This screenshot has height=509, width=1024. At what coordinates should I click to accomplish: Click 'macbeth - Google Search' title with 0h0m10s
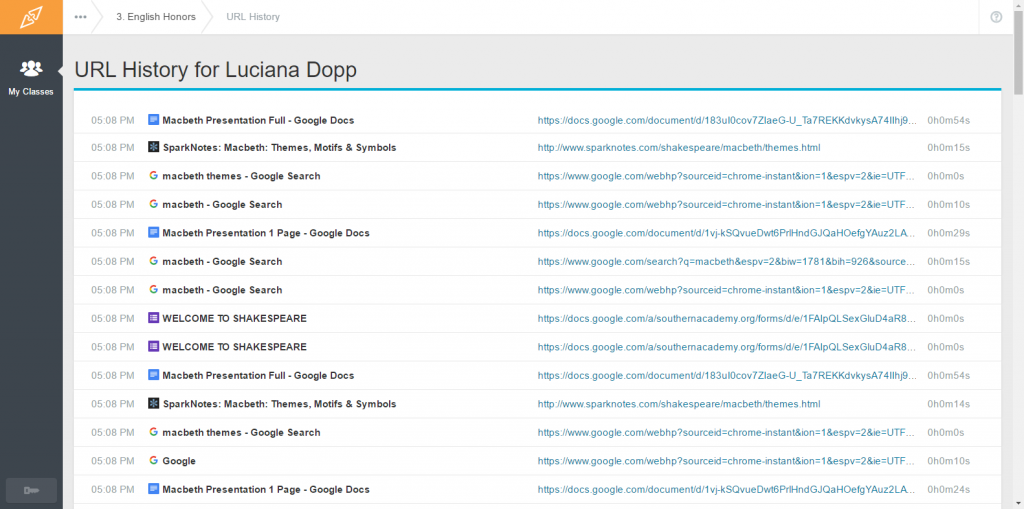(x=222, y=205)
